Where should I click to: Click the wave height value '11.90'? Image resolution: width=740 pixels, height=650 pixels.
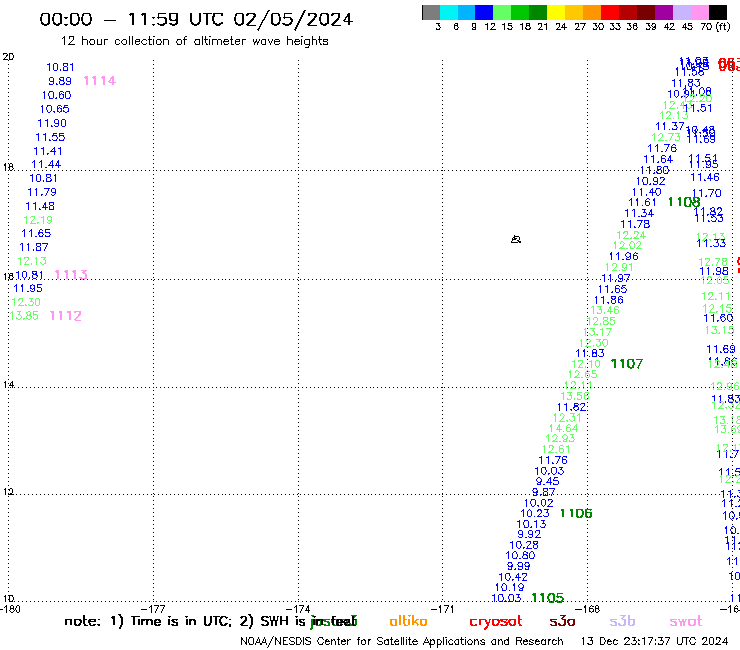click(52, 123)
